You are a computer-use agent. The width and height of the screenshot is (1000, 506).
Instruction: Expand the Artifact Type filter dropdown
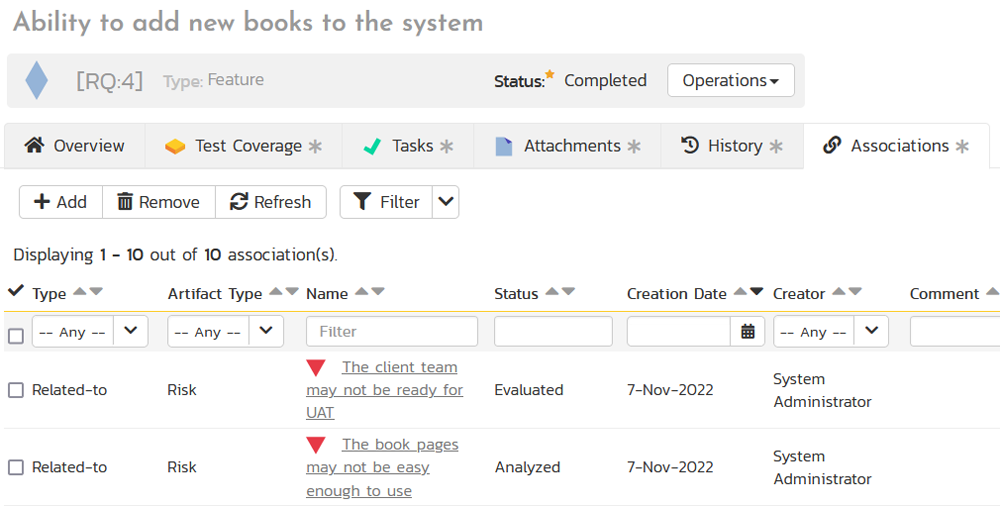pyautogui.click(x=265, y=331)
